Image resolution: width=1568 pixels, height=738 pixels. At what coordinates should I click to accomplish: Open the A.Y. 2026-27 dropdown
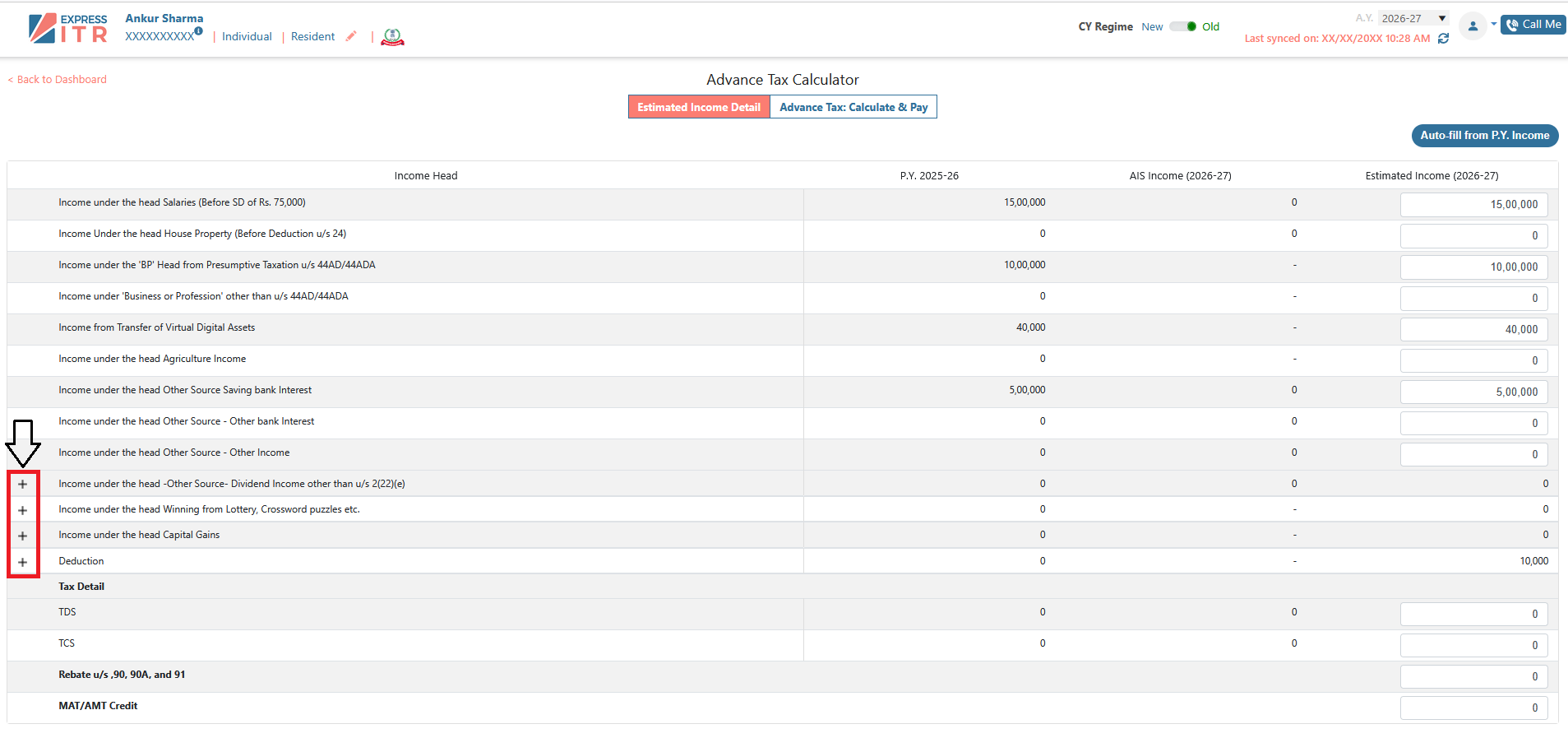(1413, 18)
